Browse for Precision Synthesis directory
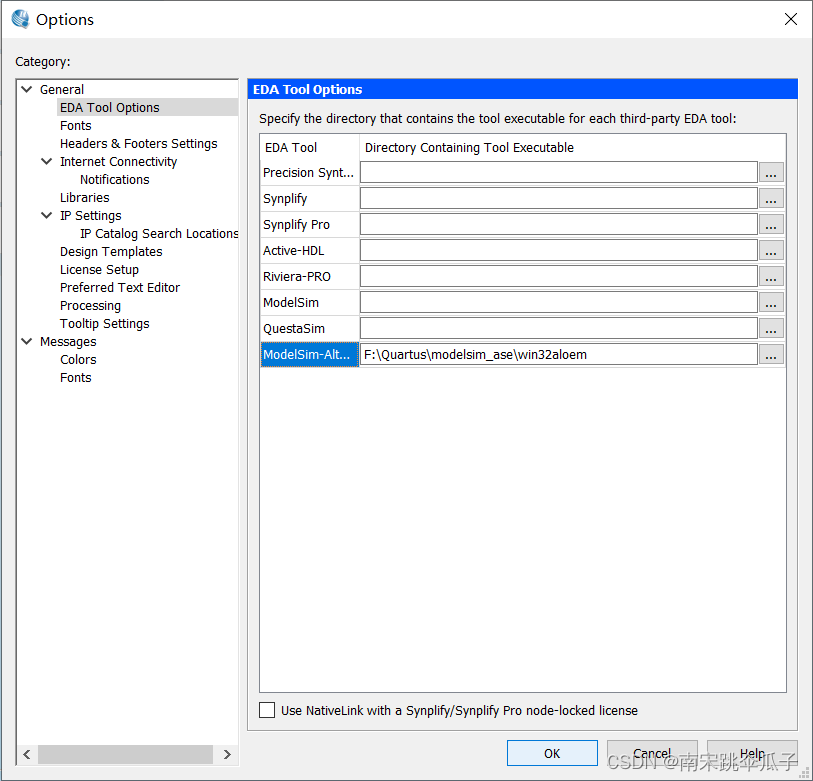 [x=771, y=172]
